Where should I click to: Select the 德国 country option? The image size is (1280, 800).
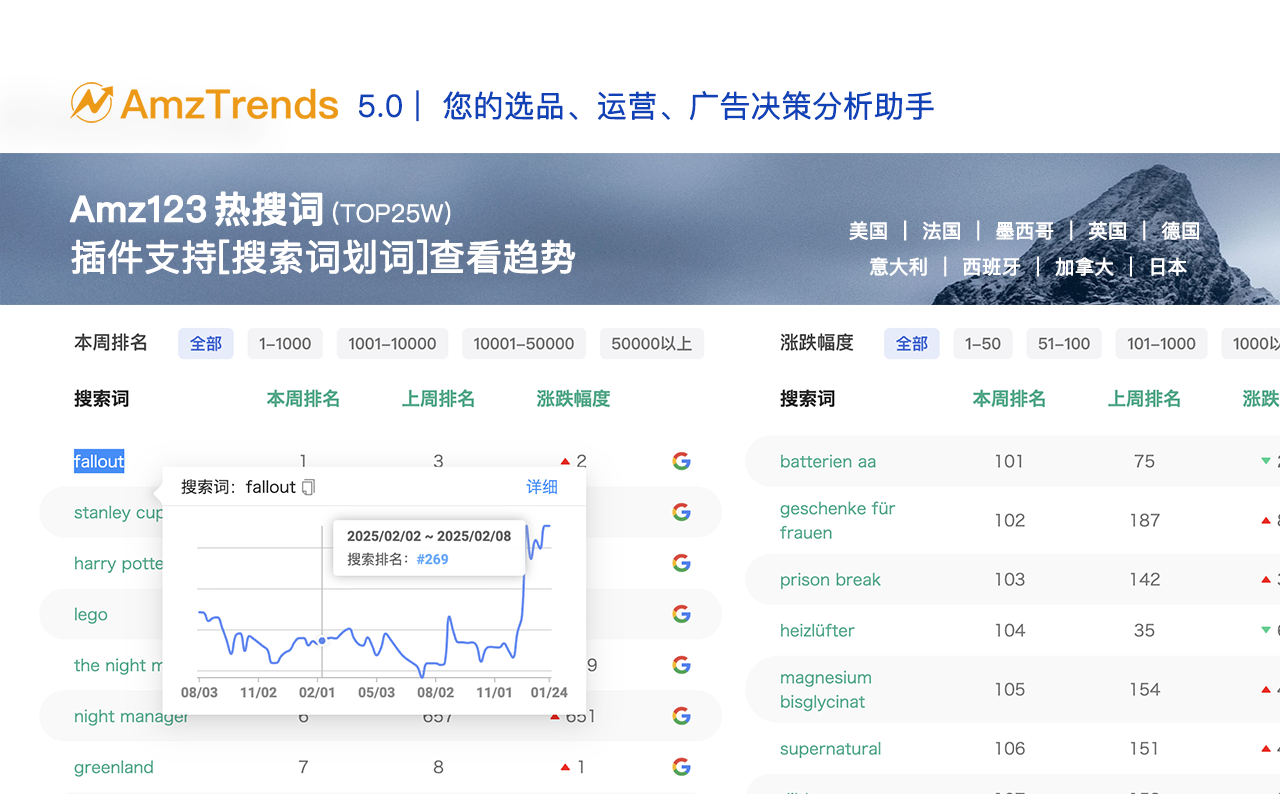(x=1180, y=230)
